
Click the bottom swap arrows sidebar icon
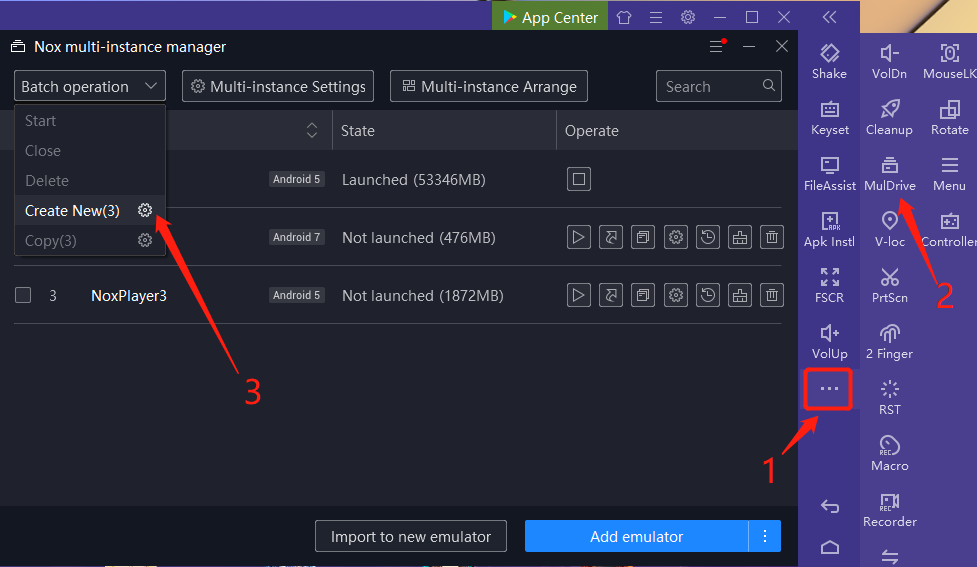(x=889, y=556)
